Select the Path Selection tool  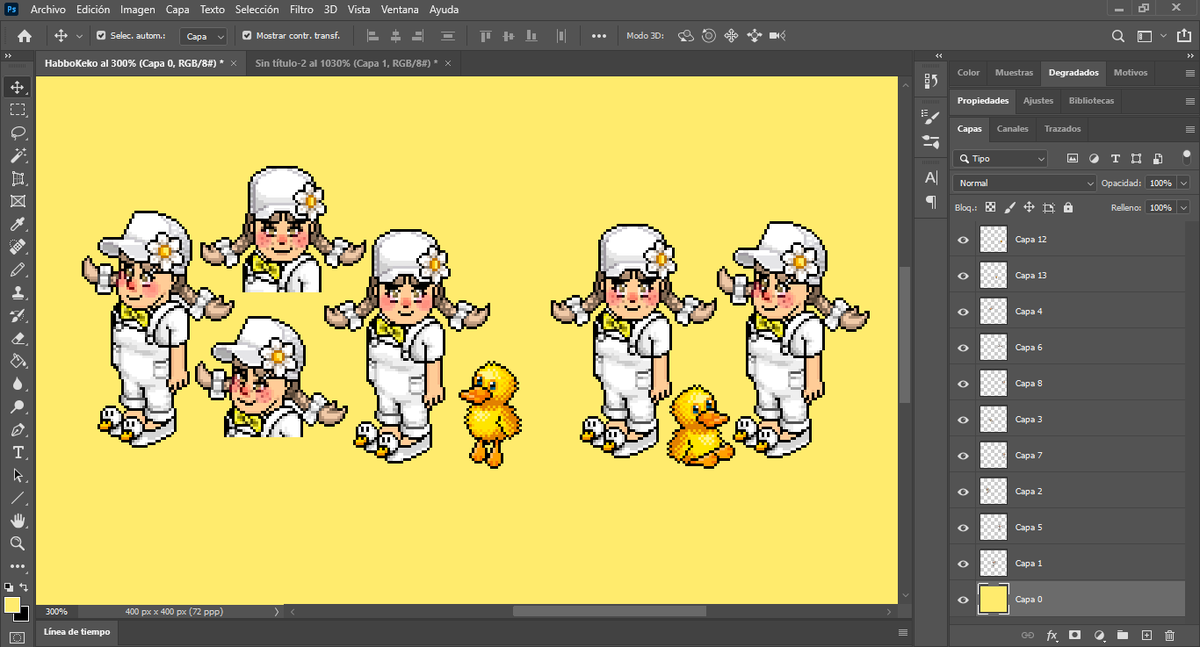[x=18, y=476]
